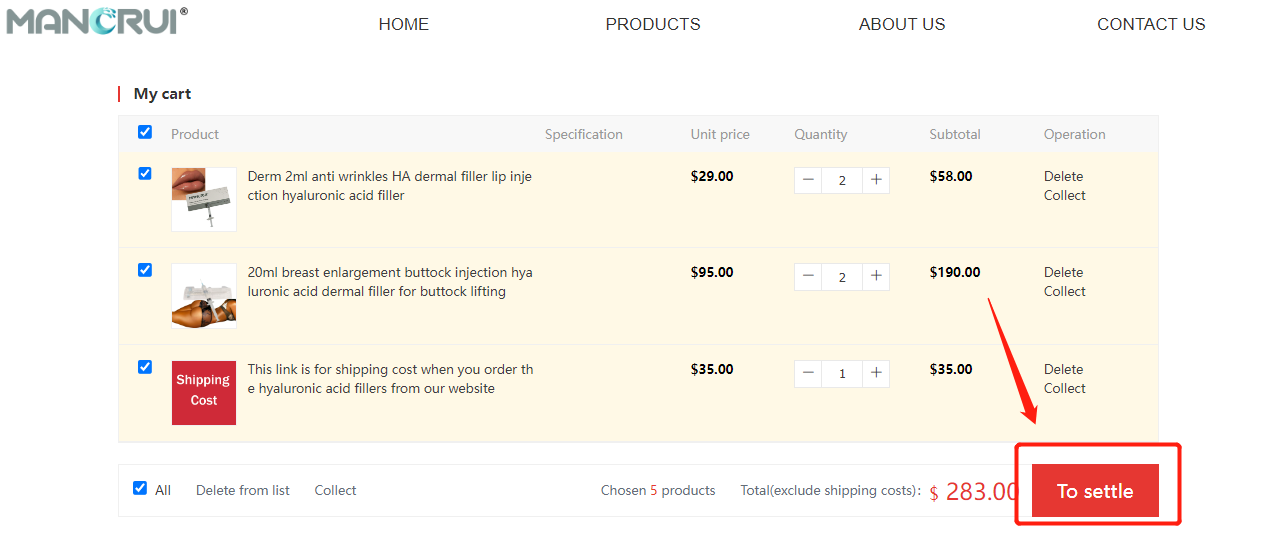
Task: Toggle the bottom All checkbox
Action: coord(140,488)
